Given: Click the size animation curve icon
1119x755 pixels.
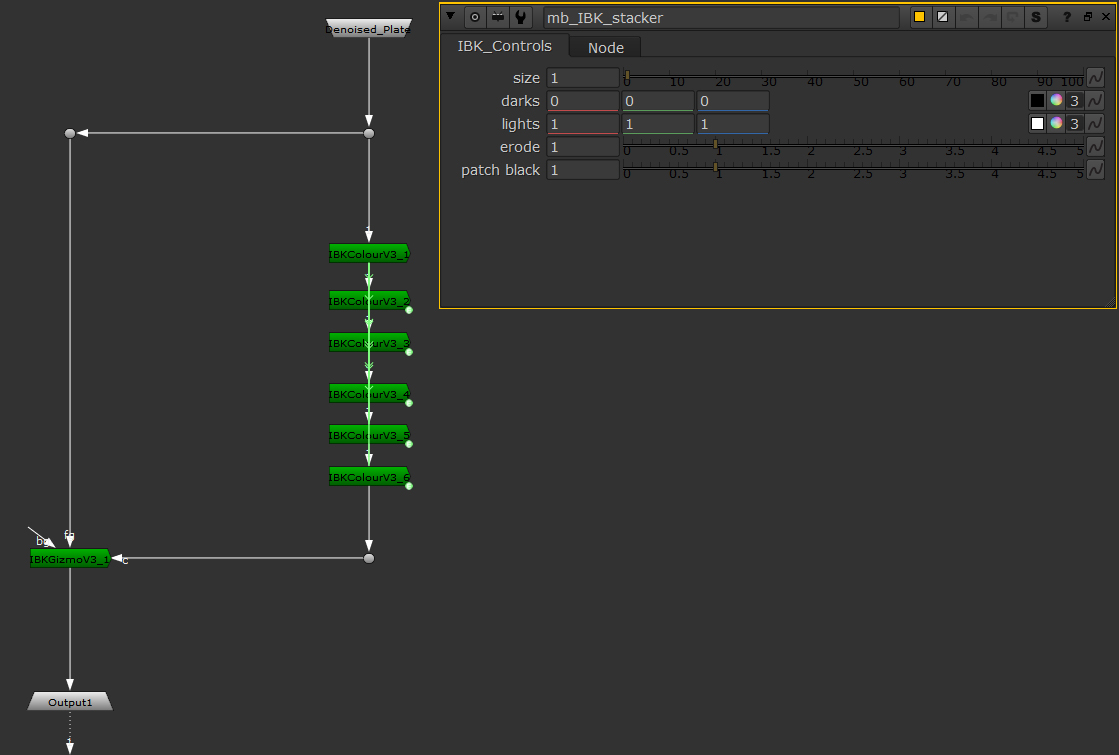Looking at the screenshot, I should pos(1094,77).
